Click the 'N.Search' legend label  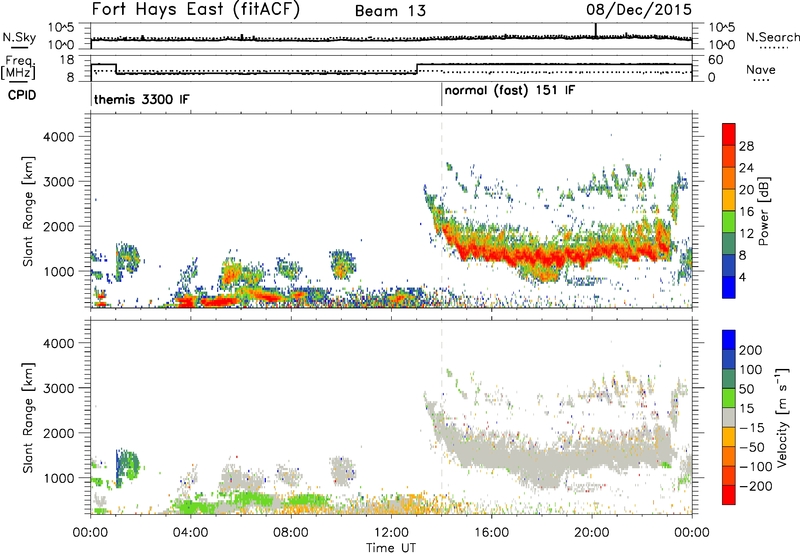(x=773, y=37)
